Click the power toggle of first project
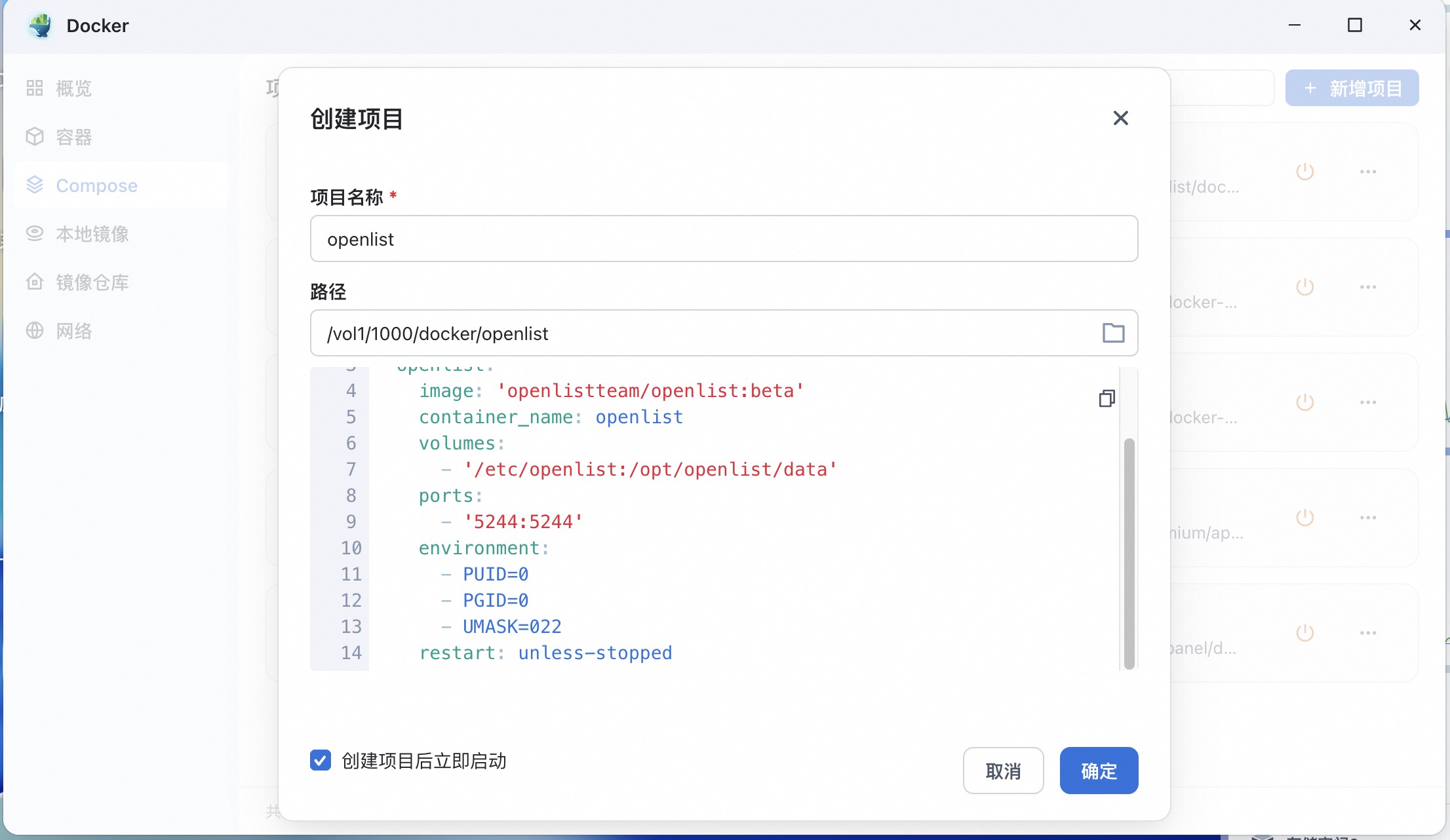Image resolution: width=1450 pixels, height=840 pixels. coord(1304,172)
